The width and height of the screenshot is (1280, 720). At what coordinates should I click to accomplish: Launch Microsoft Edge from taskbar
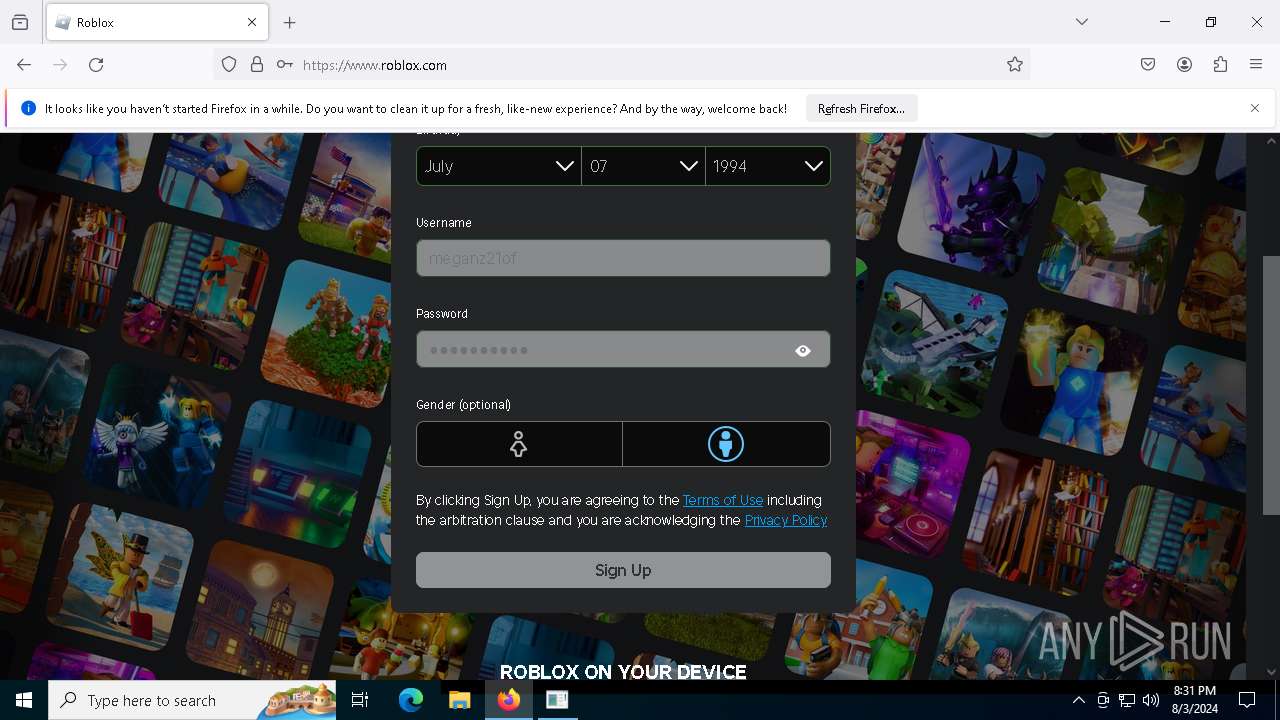(x=411, y=700)
